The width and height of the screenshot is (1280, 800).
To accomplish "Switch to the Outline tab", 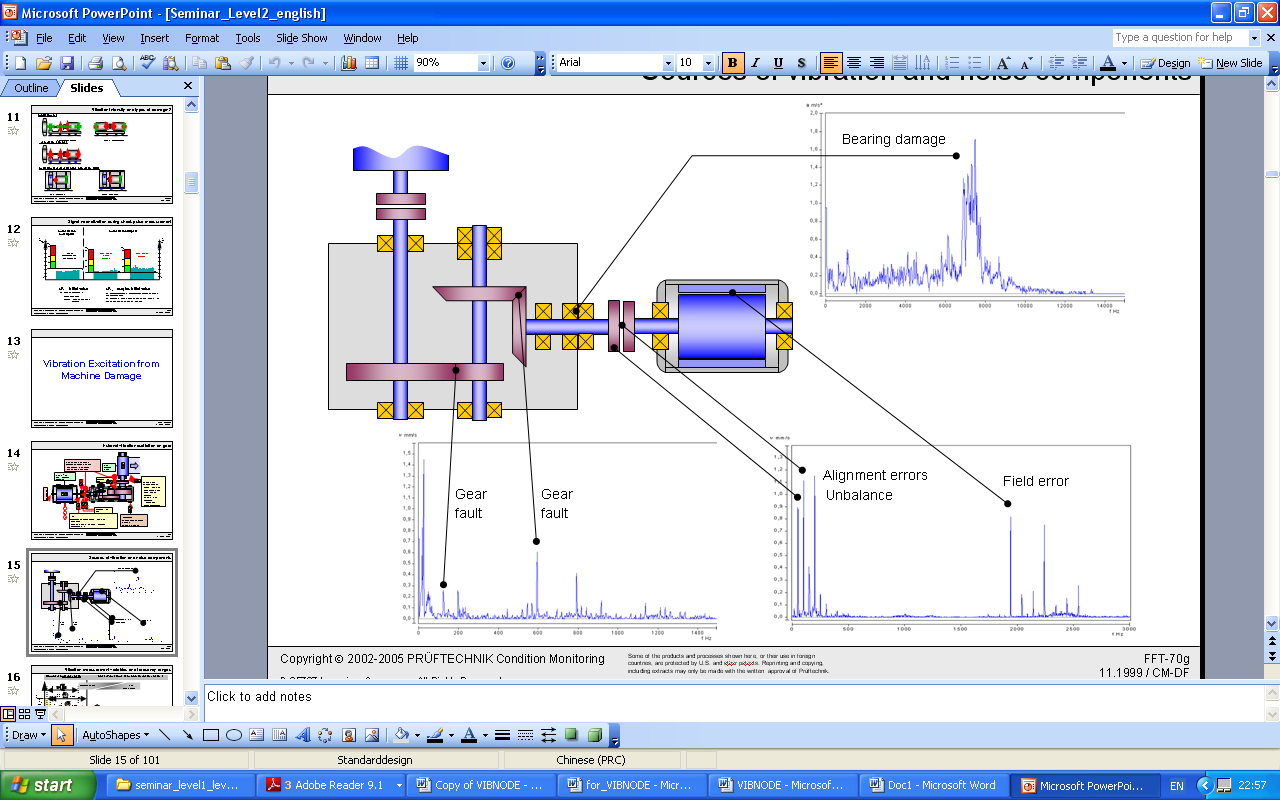I will tap(31, 88).
